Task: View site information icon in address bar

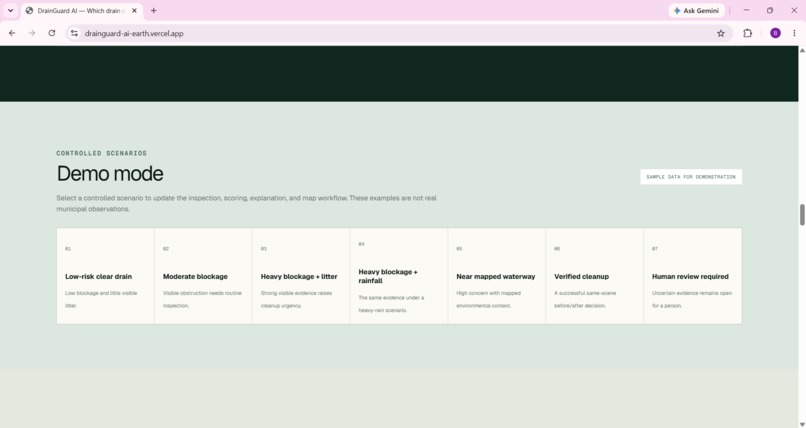Action: (x=74, y=33)
